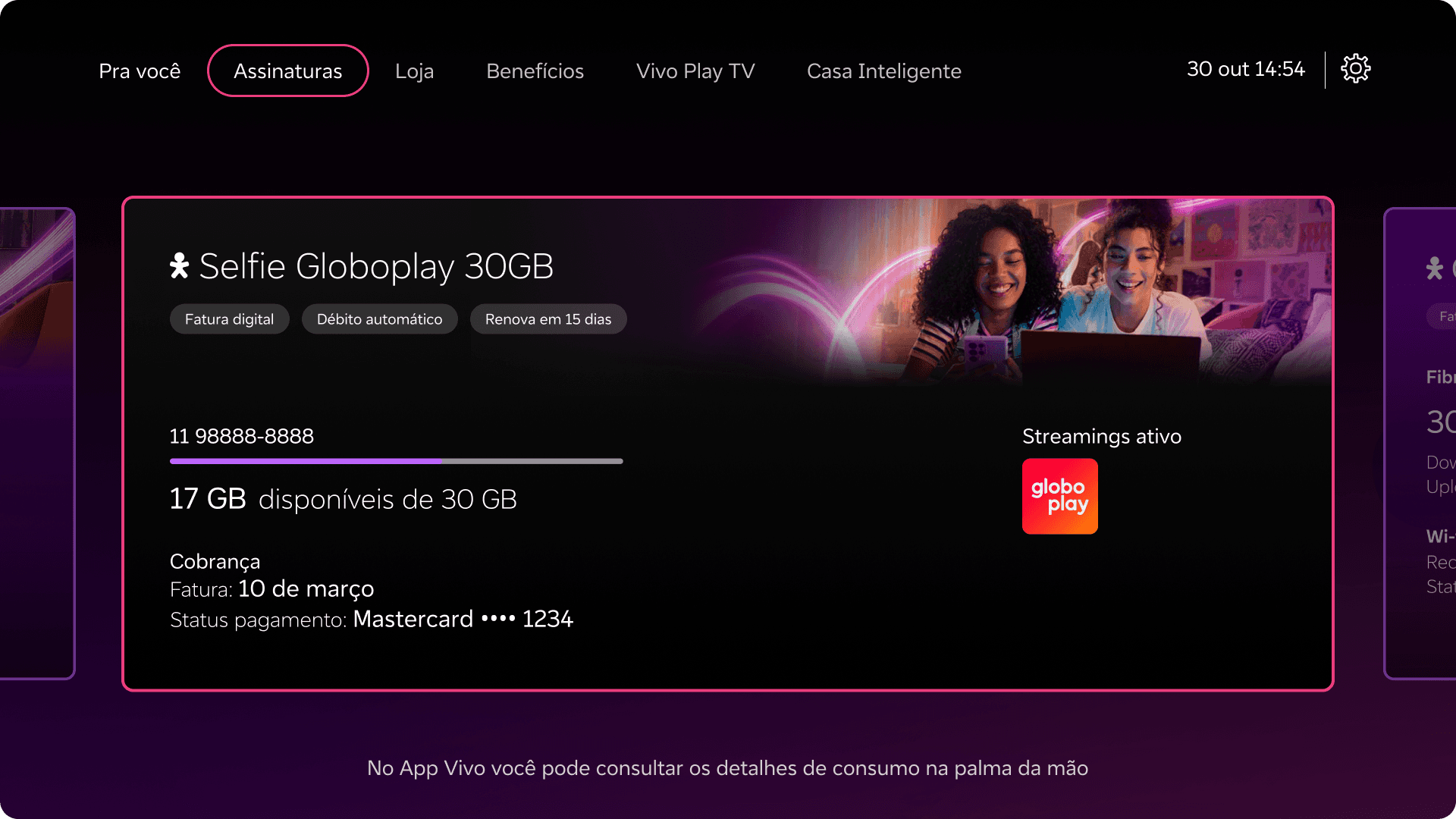This screenshot has height=819, width=1456.
Task: Open the settings gear icon
Action: pos(1355,69)
